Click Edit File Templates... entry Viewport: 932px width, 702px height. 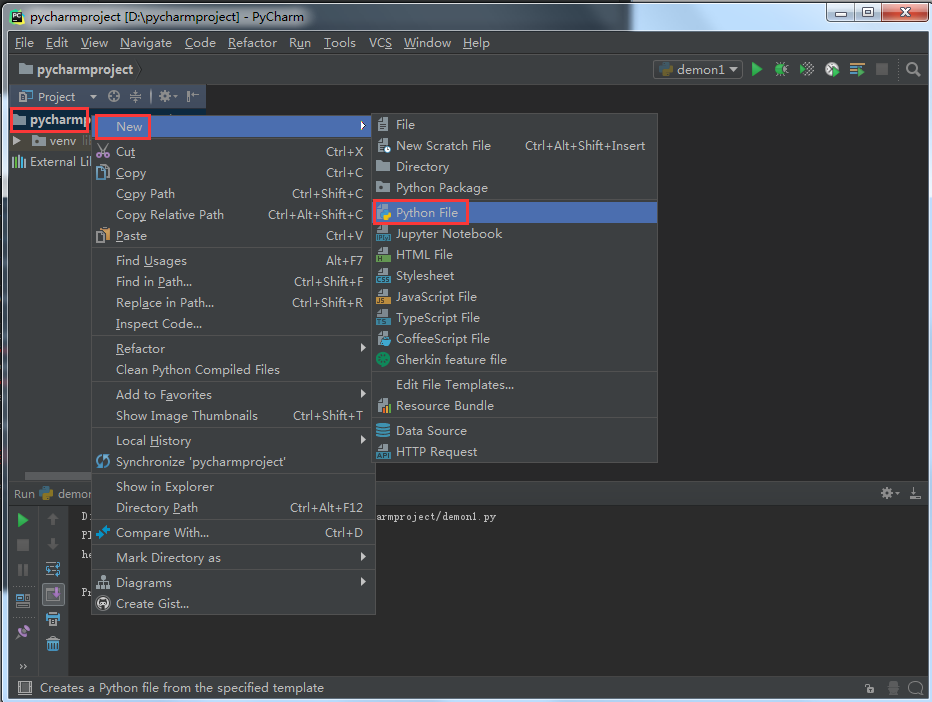(x=515, y=385)
